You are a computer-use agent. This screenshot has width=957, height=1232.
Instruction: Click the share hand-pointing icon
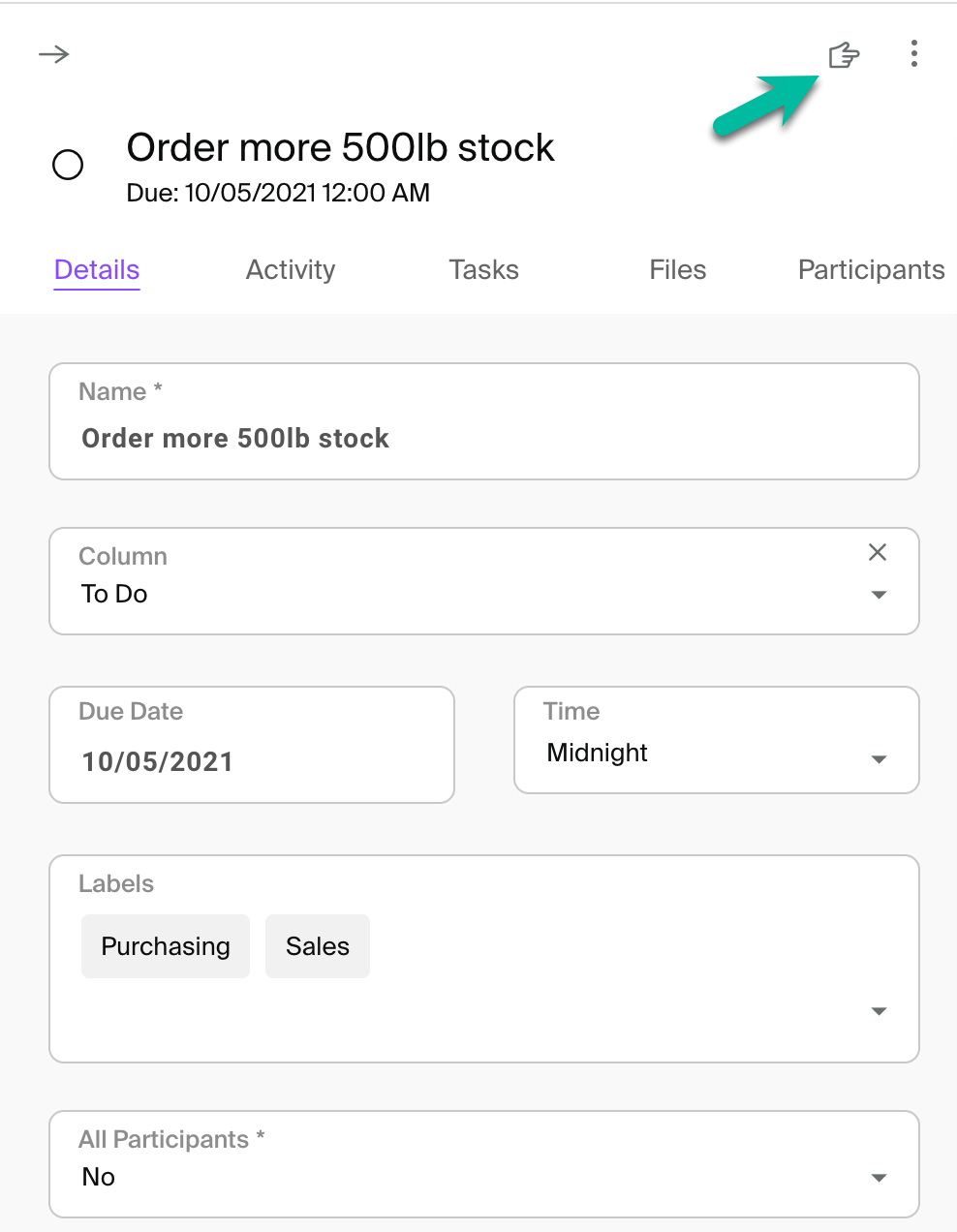tap(844, 55)
